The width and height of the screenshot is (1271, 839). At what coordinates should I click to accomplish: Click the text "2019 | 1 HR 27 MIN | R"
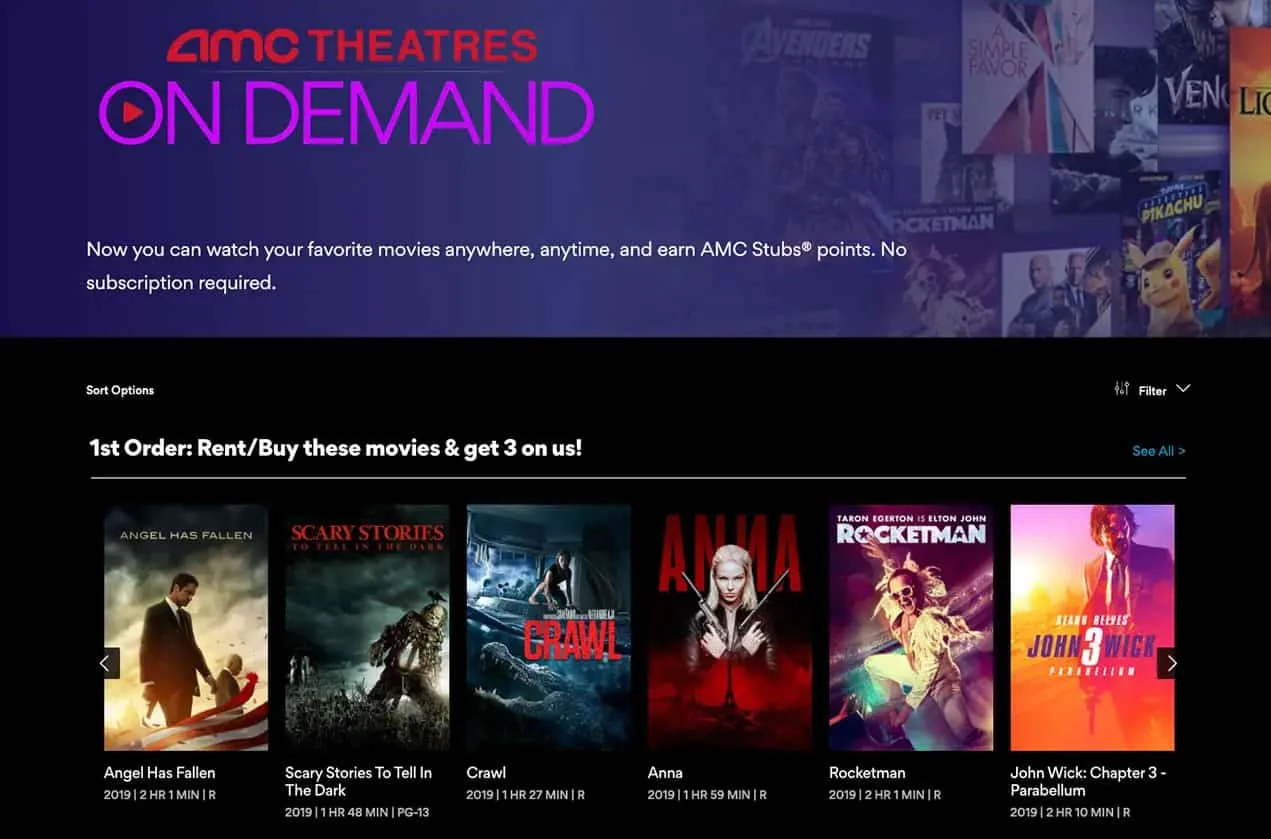coord(525,795)
